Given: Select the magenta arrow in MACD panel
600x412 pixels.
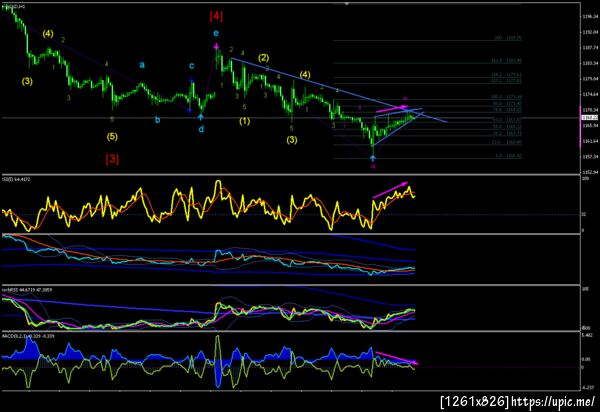Looking at the screenshot, I should coord(397,358).
